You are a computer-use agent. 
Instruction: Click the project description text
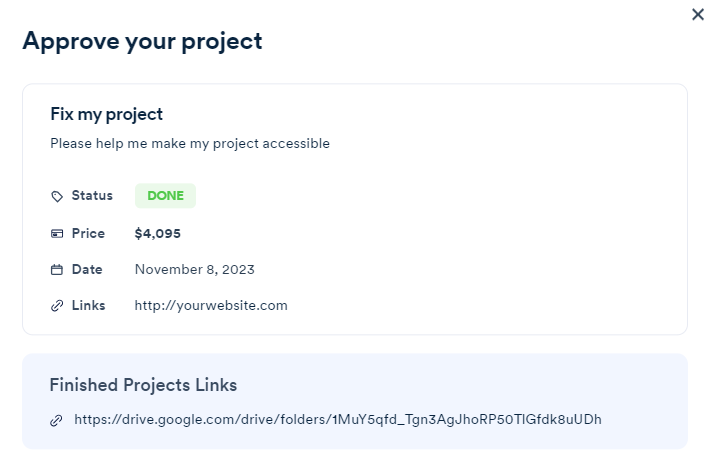[x=190, y=144]
